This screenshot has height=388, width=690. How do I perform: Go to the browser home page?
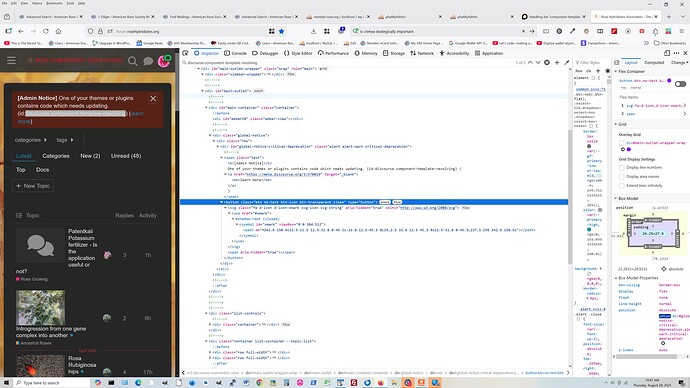pos(58,31)
